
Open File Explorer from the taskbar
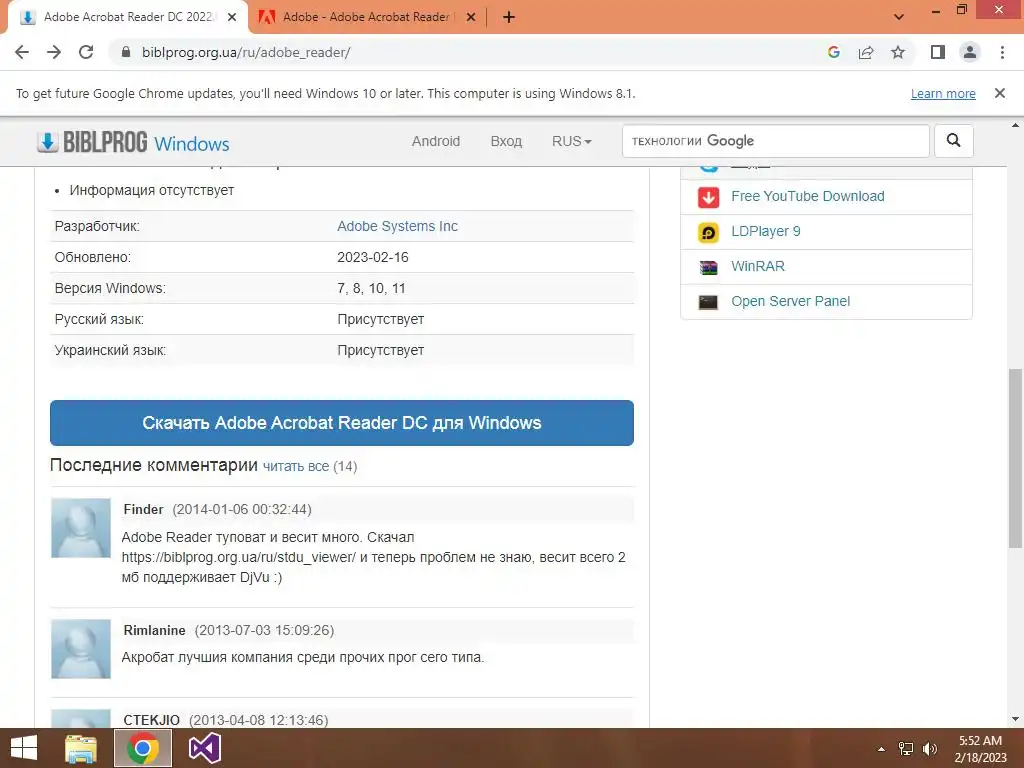tap(81, 748)
